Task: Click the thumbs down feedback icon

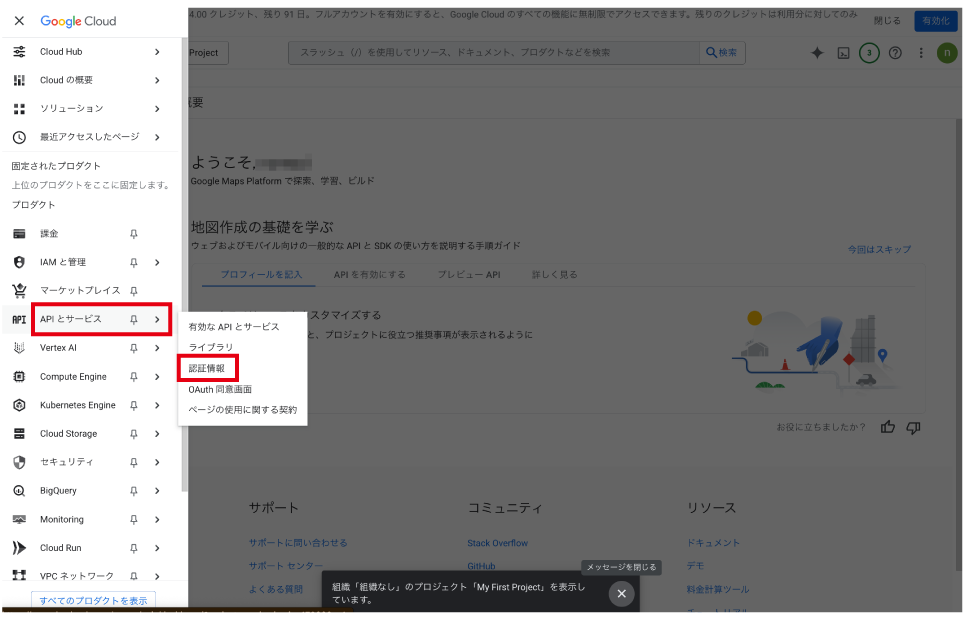Action: coord(912,427)
